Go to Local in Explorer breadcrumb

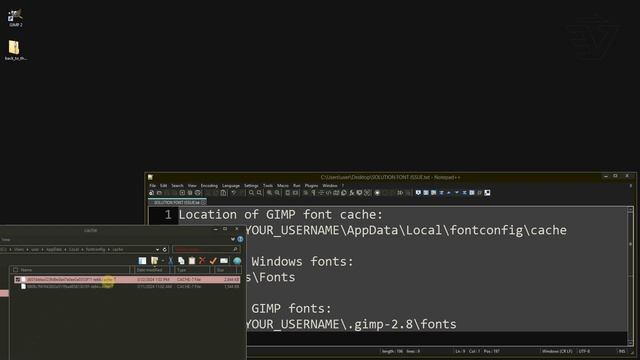tap(74, 249)
